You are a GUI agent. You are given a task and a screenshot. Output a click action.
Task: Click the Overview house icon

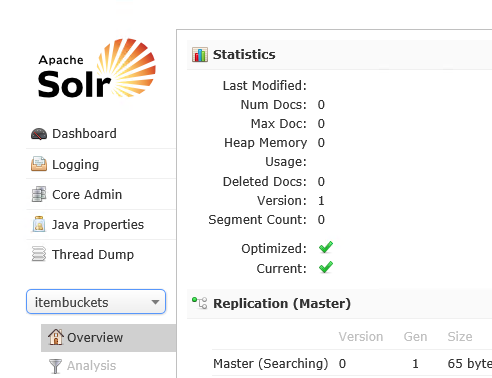pos(56,337)
